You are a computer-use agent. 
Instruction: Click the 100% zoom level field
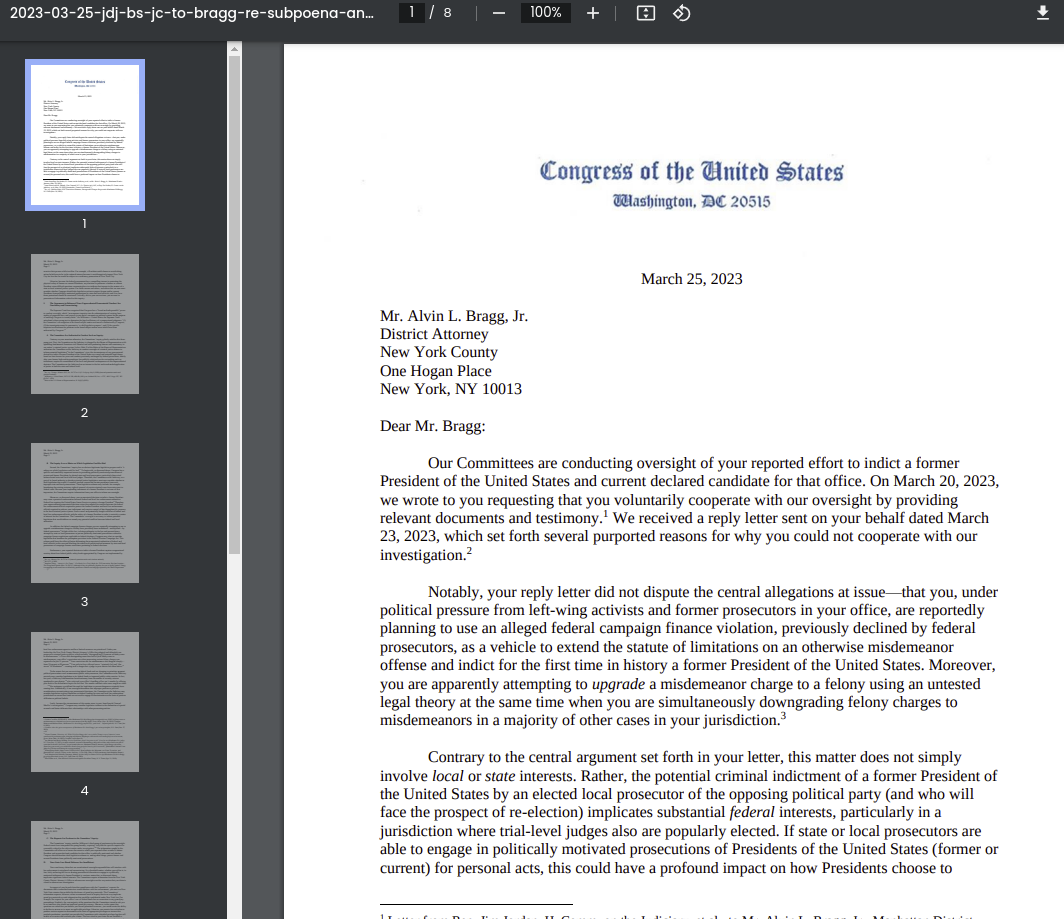point(546,12)
